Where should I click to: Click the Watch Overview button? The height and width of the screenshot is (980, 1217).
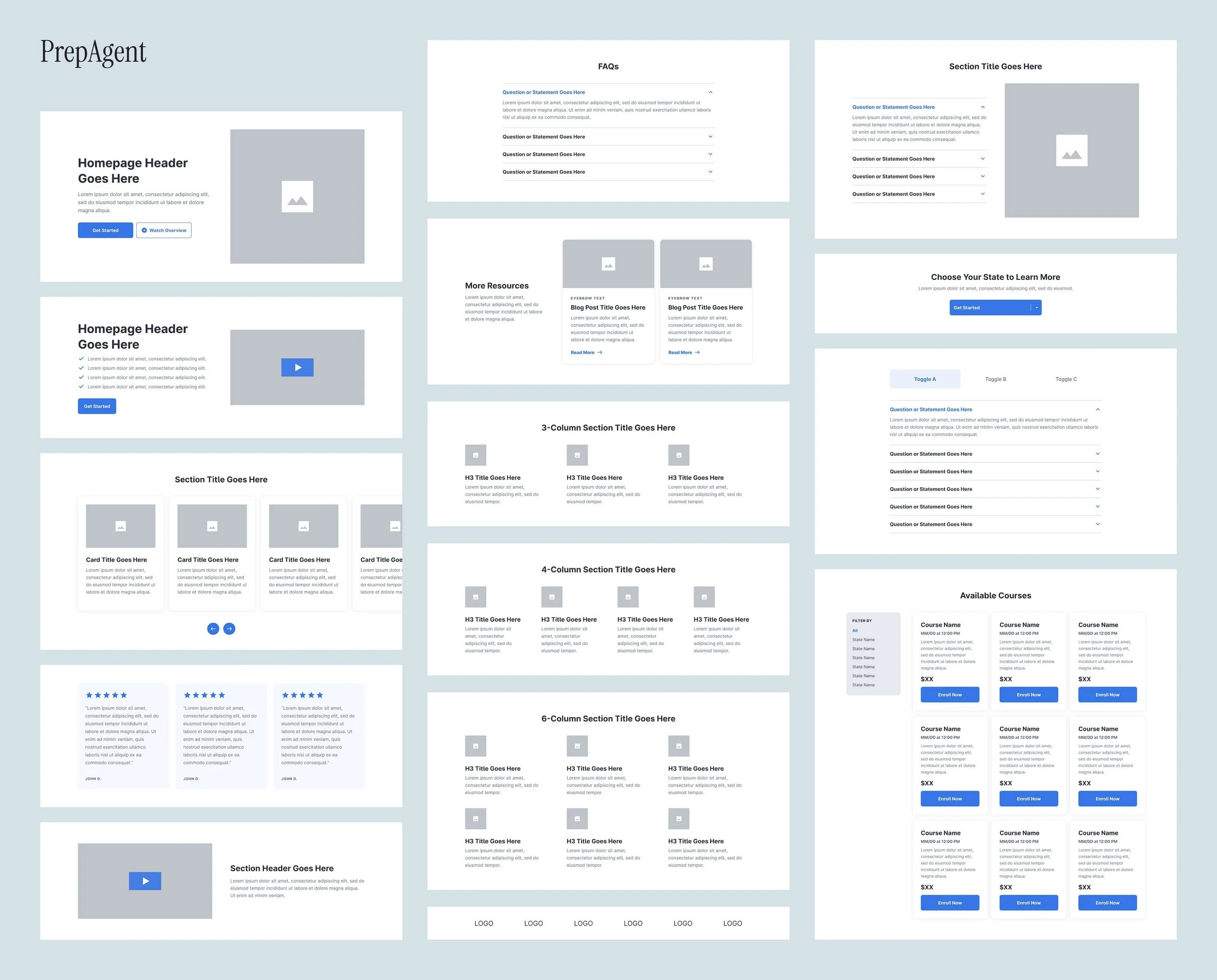point(164,230)
